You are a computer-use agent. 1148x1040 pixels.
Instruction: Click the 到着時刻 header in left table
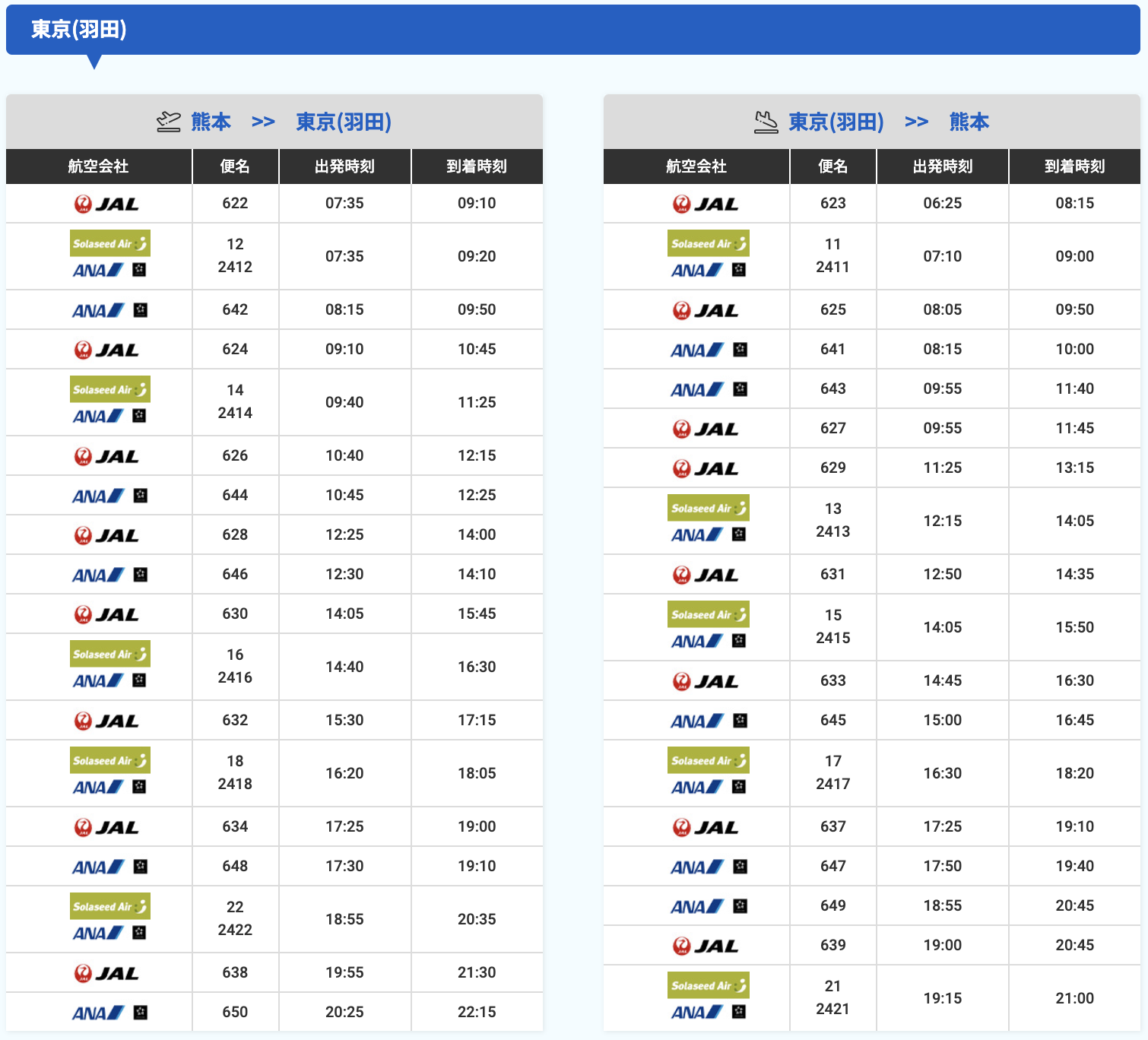coord(477,166)
